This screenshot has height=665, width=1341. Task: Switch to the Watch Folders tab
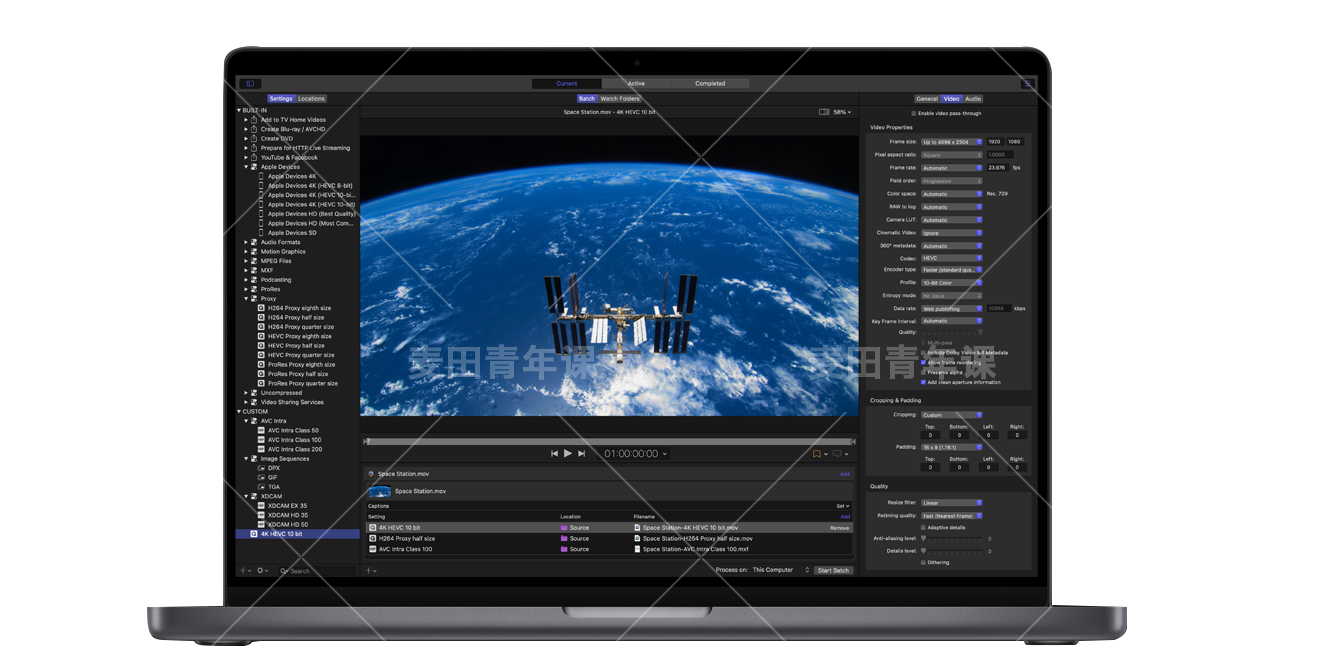tap(620, 99)
